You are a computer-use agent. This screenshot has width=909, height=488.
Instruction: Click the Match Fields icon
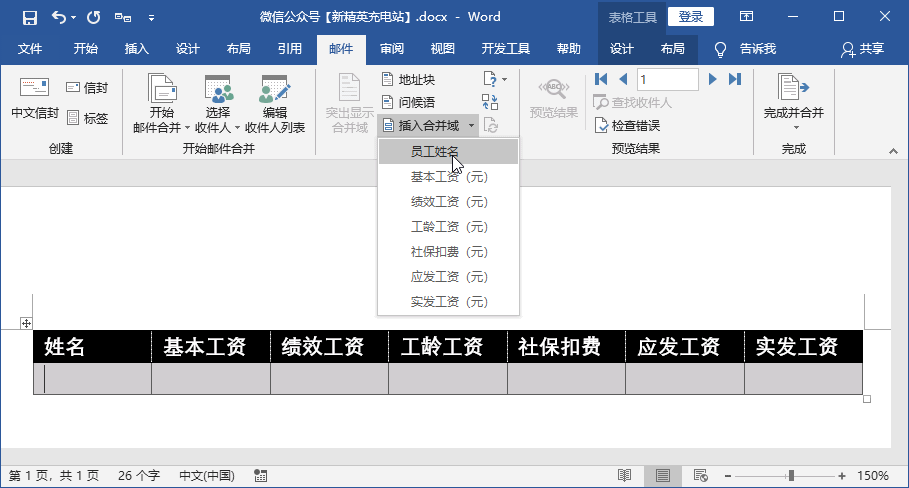click(490, 103)
